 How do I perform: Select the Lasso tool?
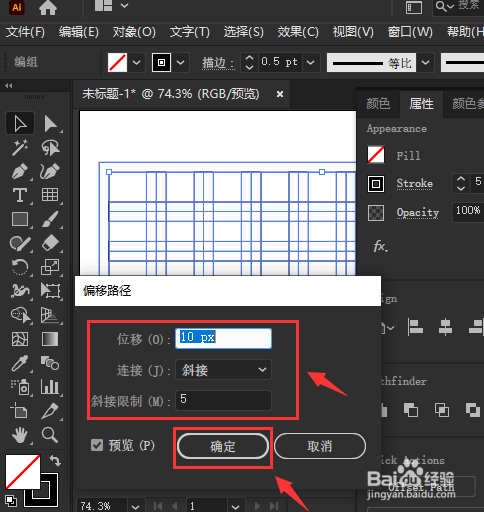[50, 148]
